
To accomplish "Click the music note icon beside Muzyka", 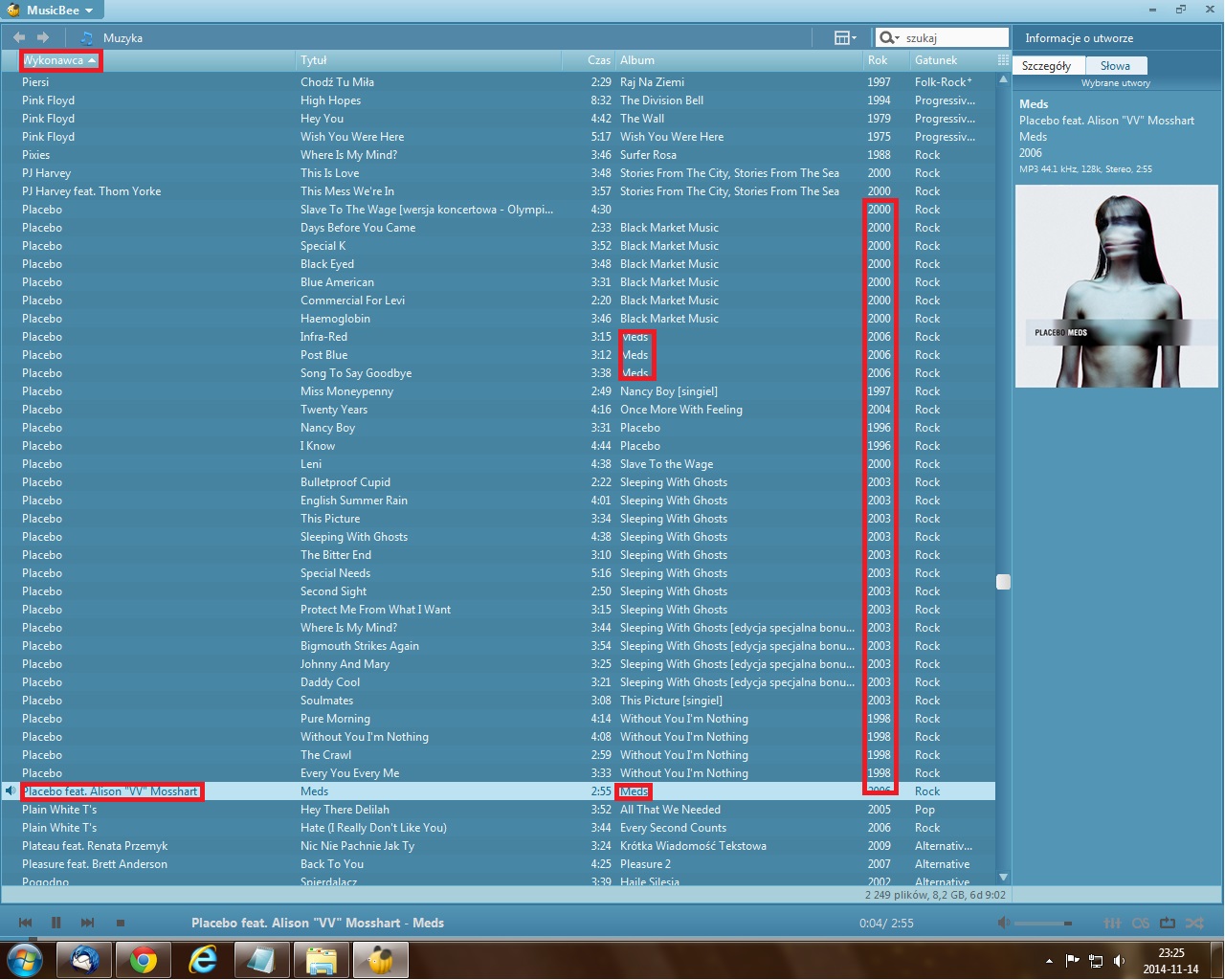I will (87, 37).
